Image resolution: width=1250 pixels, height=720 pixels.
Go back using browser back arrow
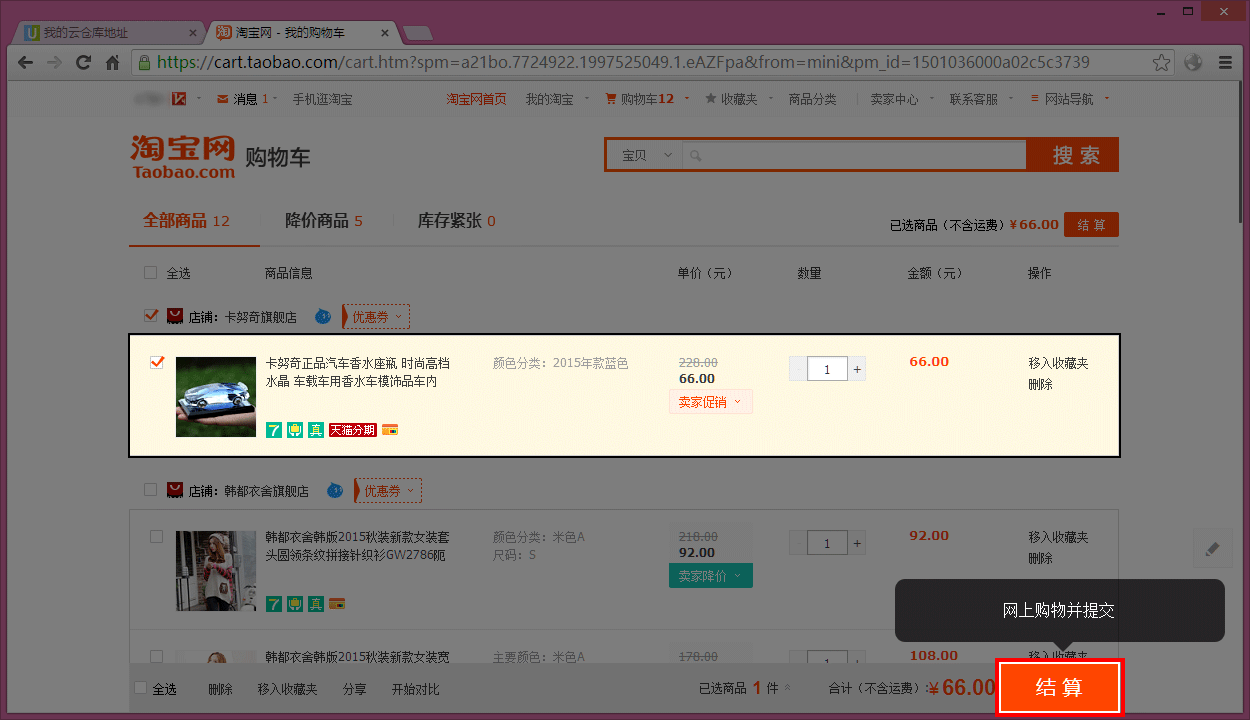tap(26, 62)
